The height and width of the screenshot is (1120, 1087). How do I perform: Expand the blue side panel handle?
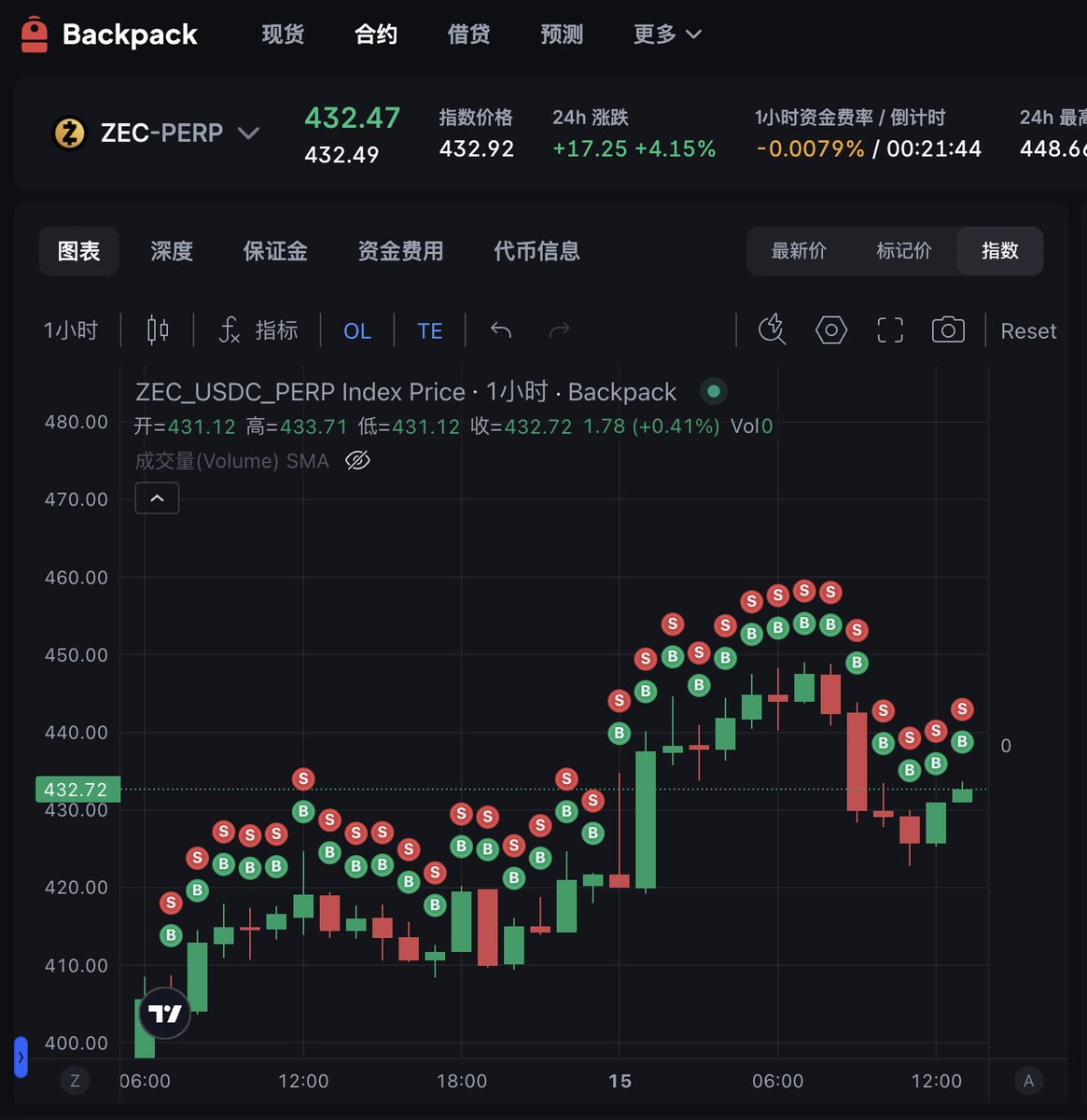[x=21, y=1057]
